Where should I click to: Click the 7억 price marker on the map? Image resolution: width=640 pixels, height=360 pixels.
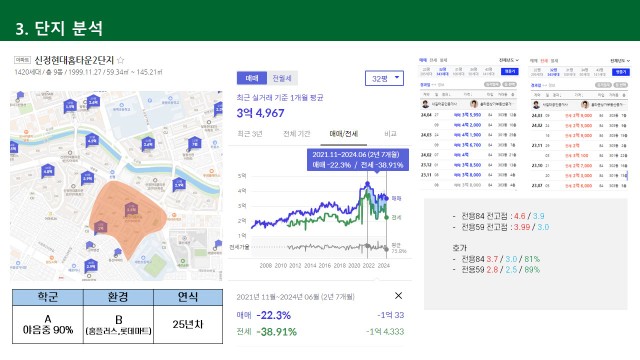[195, 143]
